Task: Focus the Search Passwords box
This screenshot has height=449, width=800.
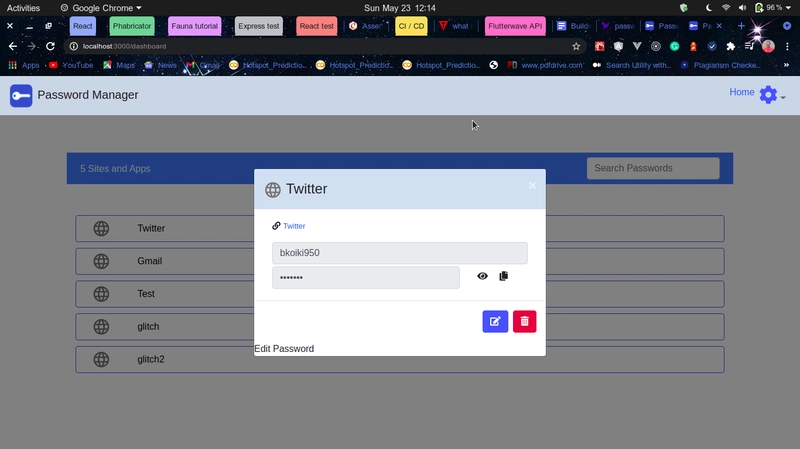Action: (653, 168)
